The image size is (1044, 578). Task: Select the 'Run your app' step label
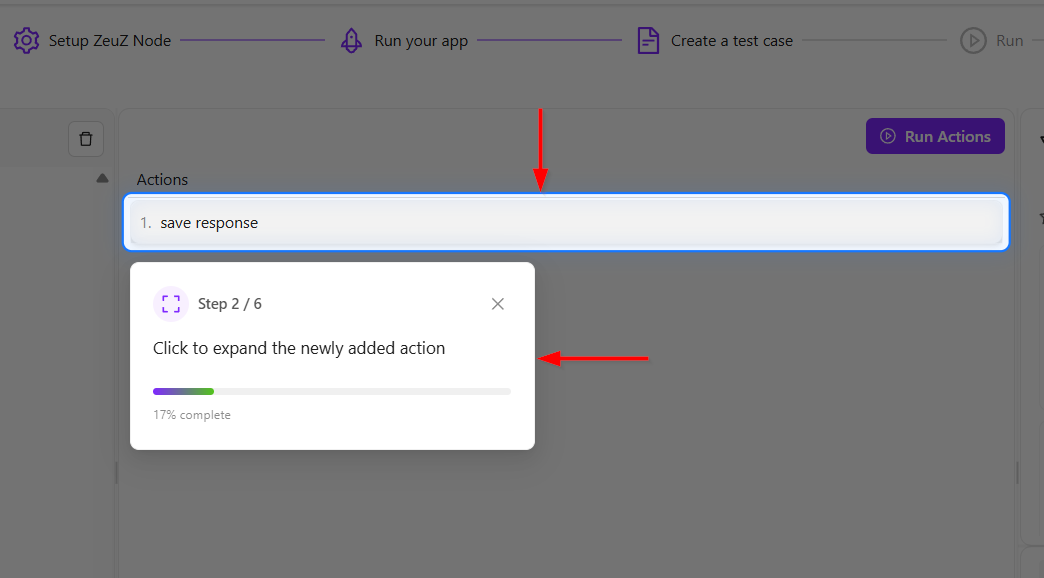(421, 41)
